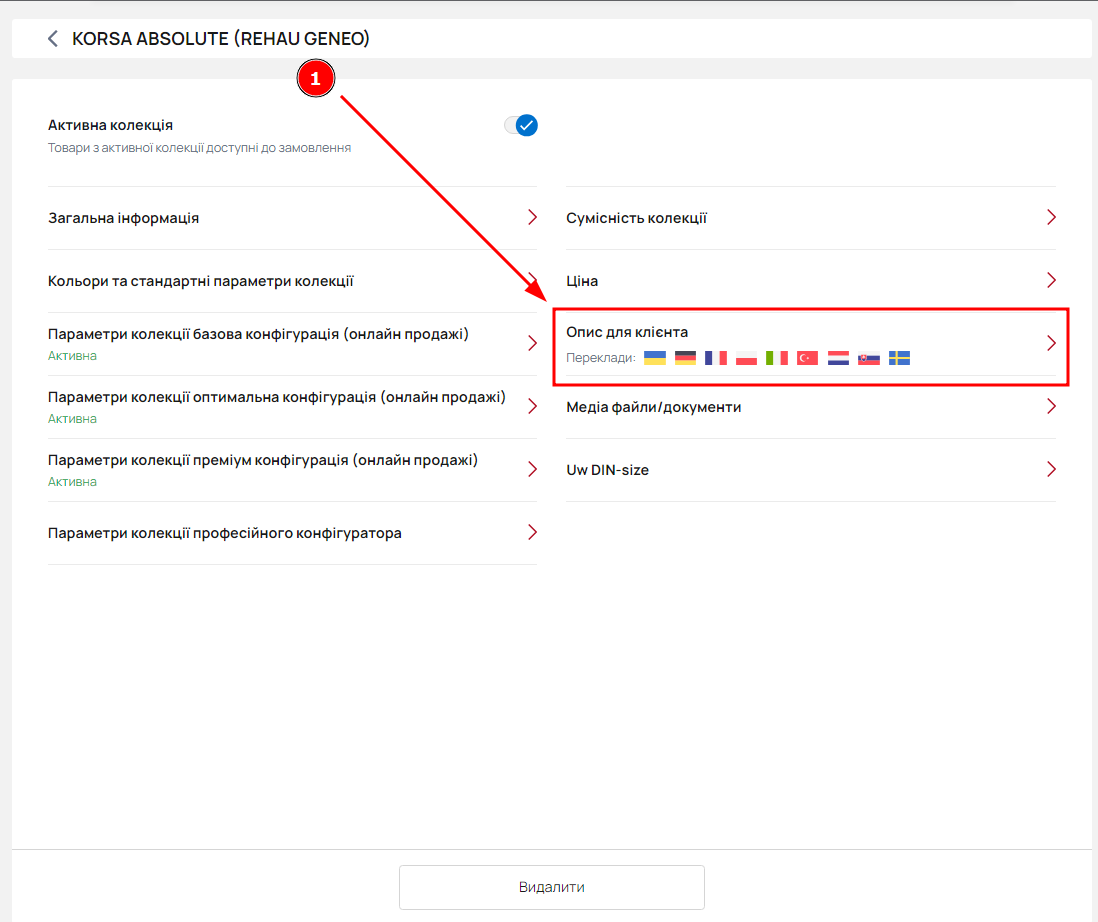This screenshot has width=1098, height=922.
Task: Open Медіа файли/документи chevron
Action: [1051, 406]
